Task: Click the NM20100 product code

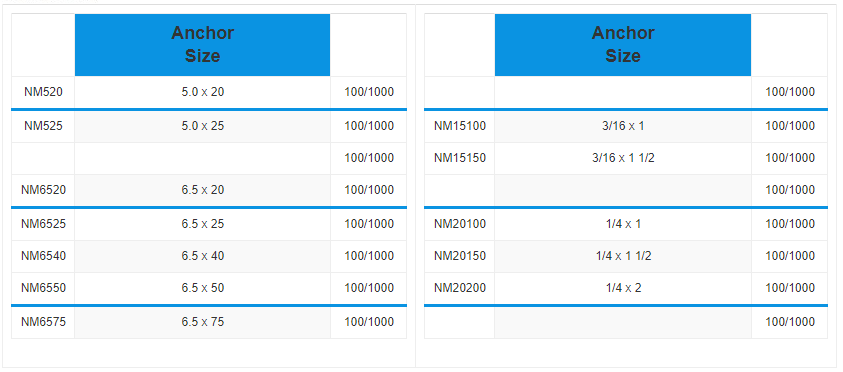Action: point(460,224)
